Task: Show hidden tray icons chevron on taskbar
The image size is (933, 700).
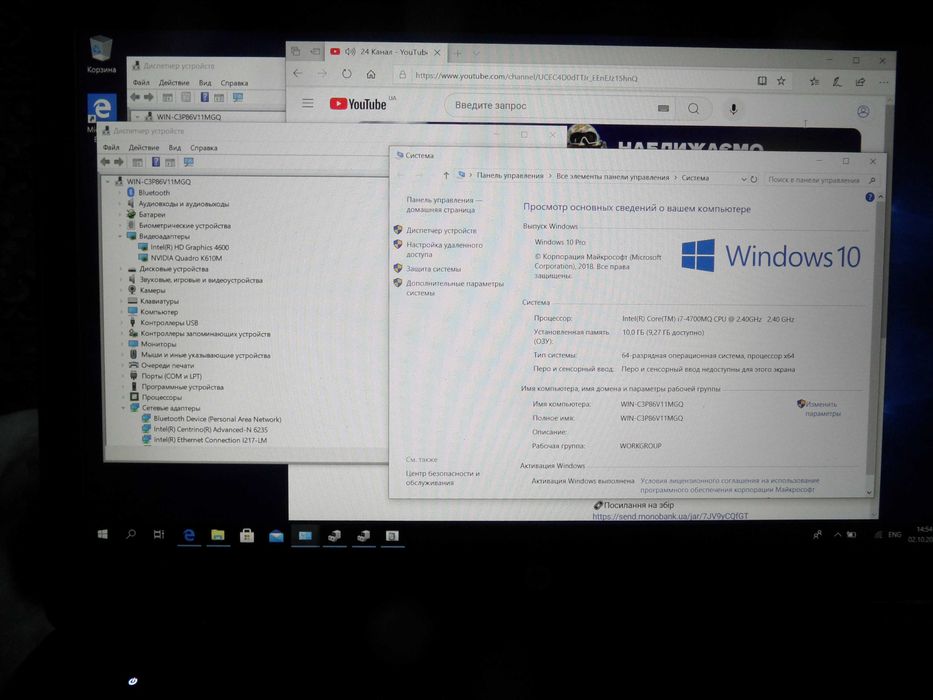Action: coord(837,535)
